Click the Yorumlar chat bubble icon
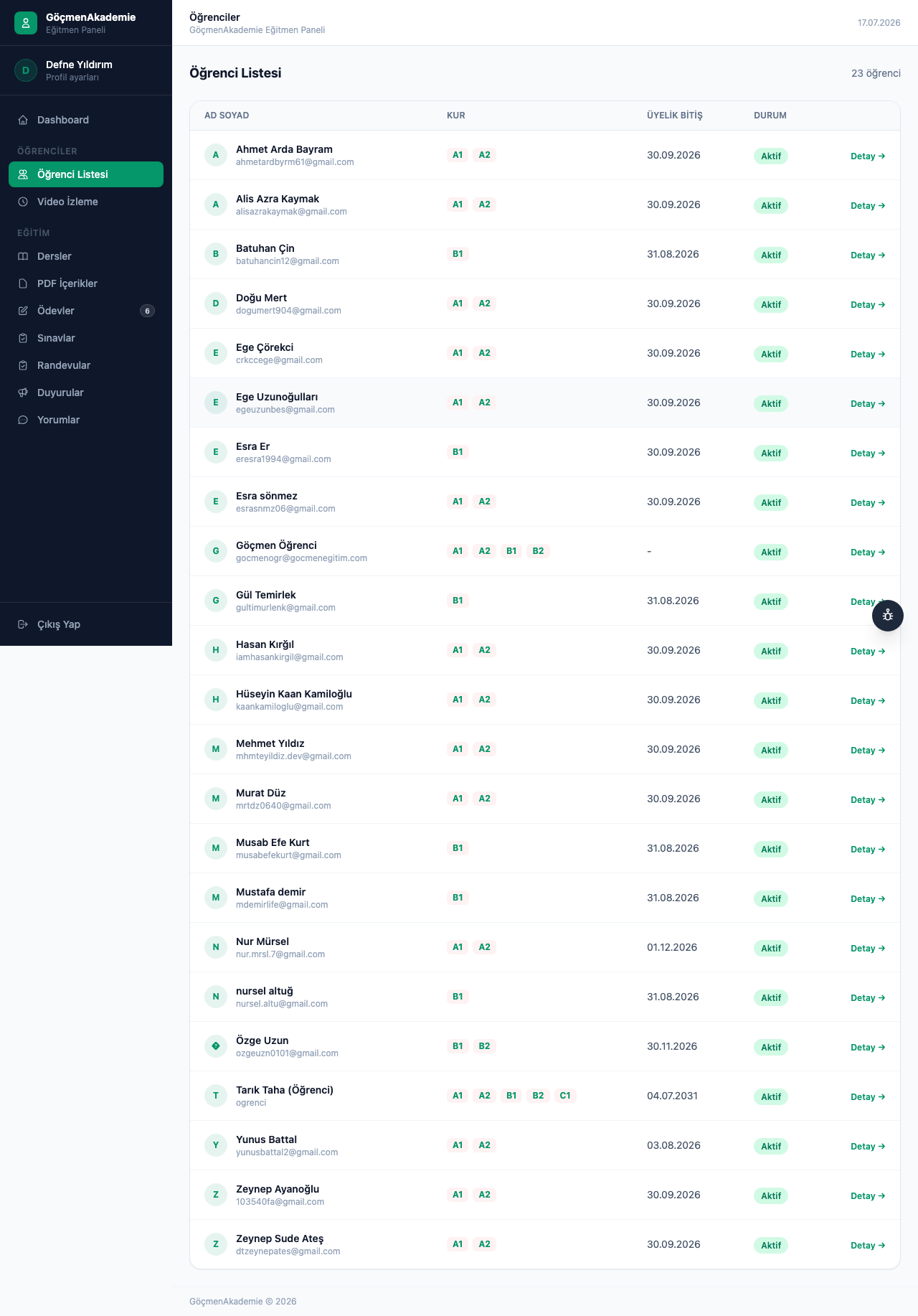 pyautogui.click(x=23, y=420)
